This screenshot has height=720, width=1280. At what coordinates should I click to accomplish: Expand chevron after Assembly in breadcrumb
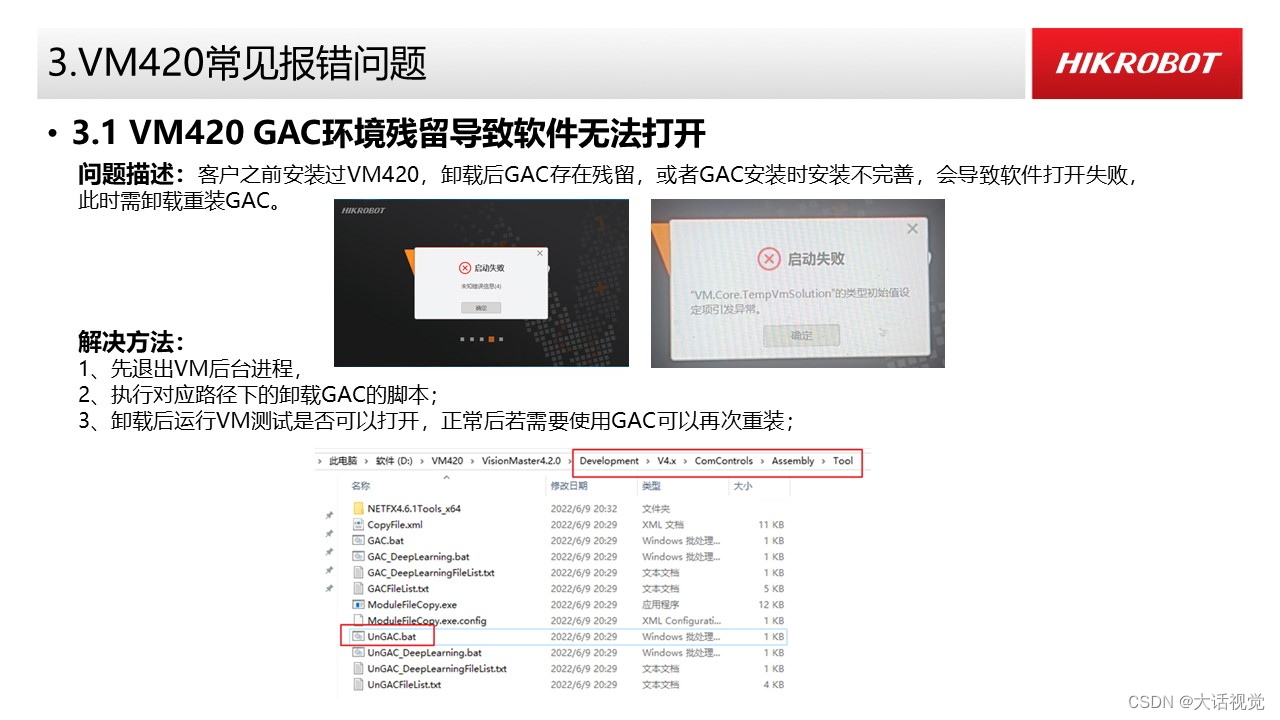coord(823,461)
